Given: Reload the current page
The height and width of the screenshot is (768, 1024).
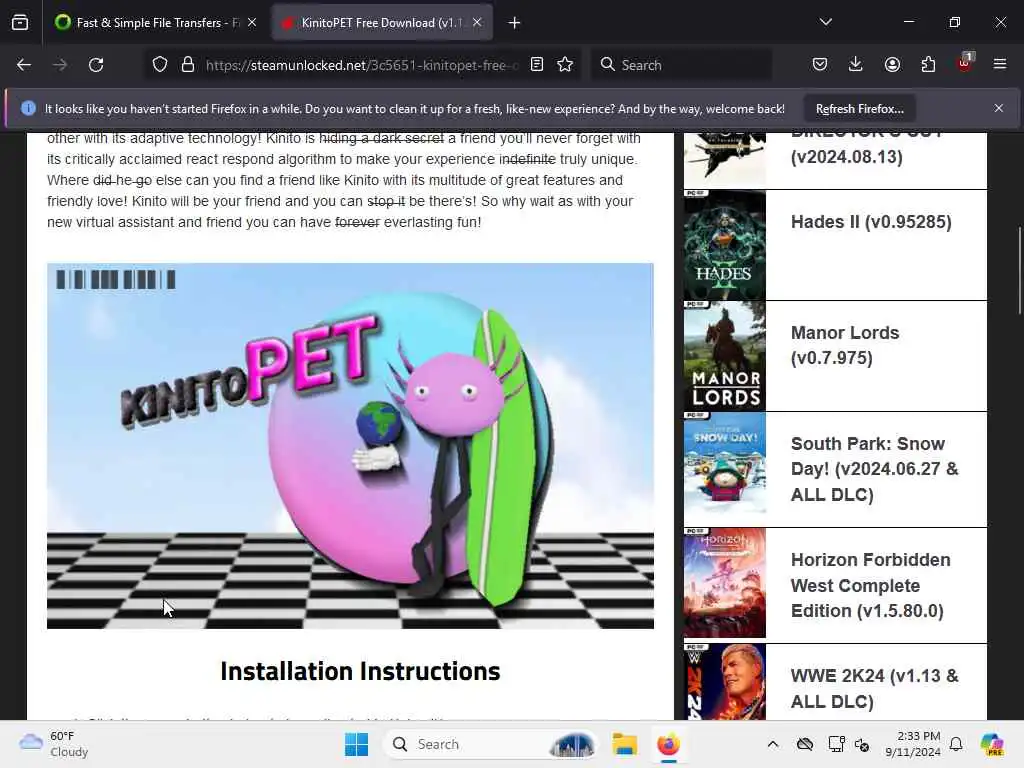Looking at the screenshot, I should click(96, 65).
